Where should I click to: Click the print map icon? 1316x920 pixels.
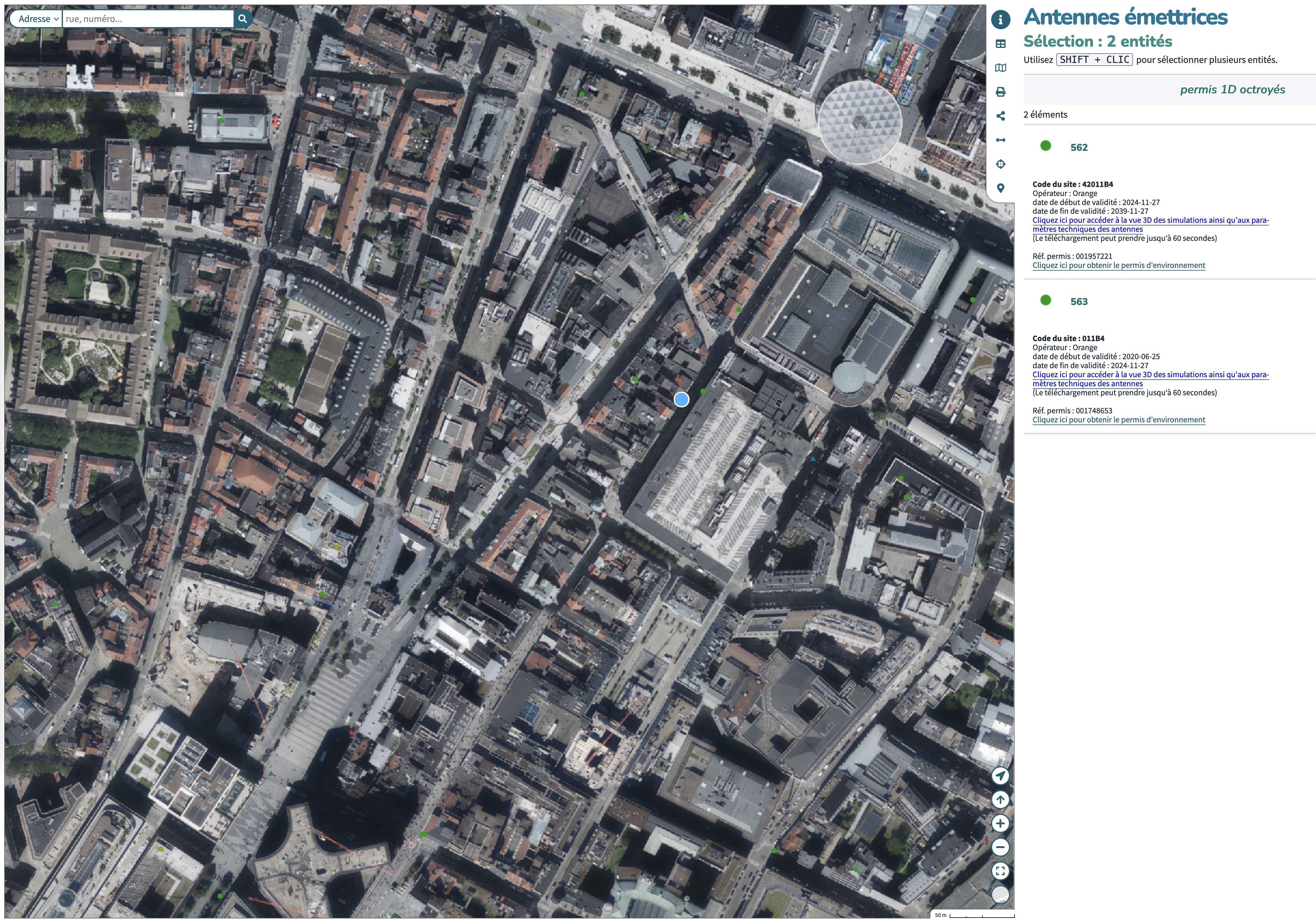[x=1000, y=92]
